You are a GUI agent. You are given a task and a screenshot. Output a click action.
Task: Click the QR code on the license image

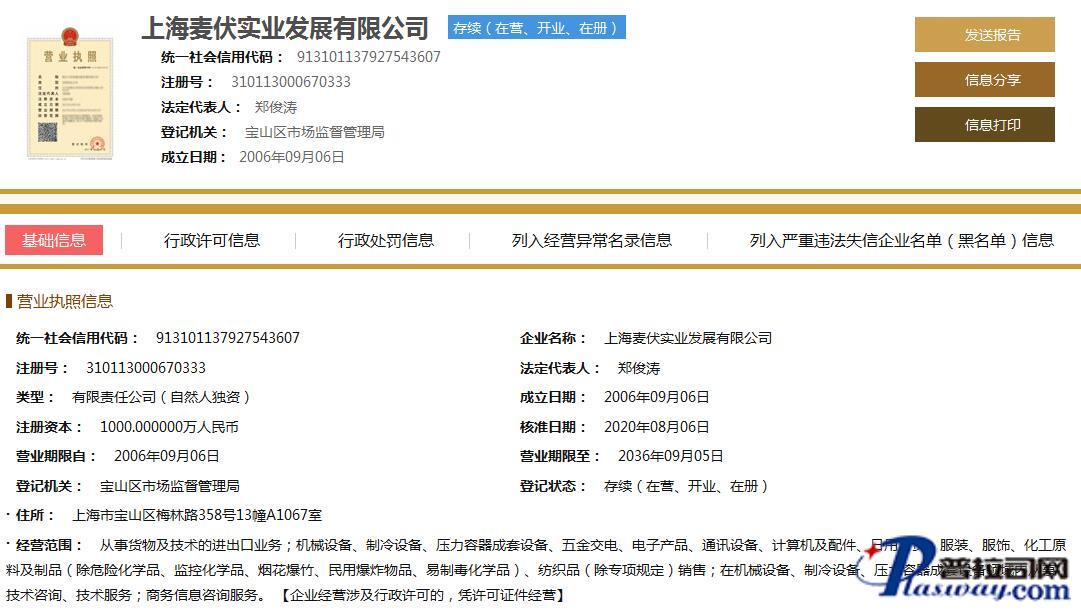[x=47, y=132]
